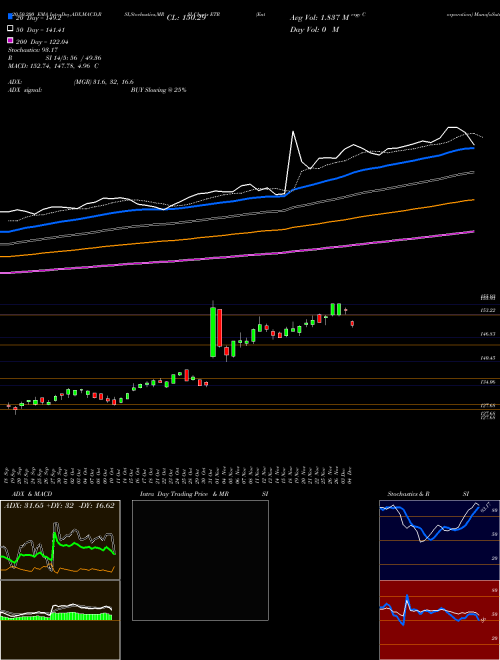Click the white price spike peak on the line chart
Viewport: 500px width, 660px height.
(x=293, y=132)
